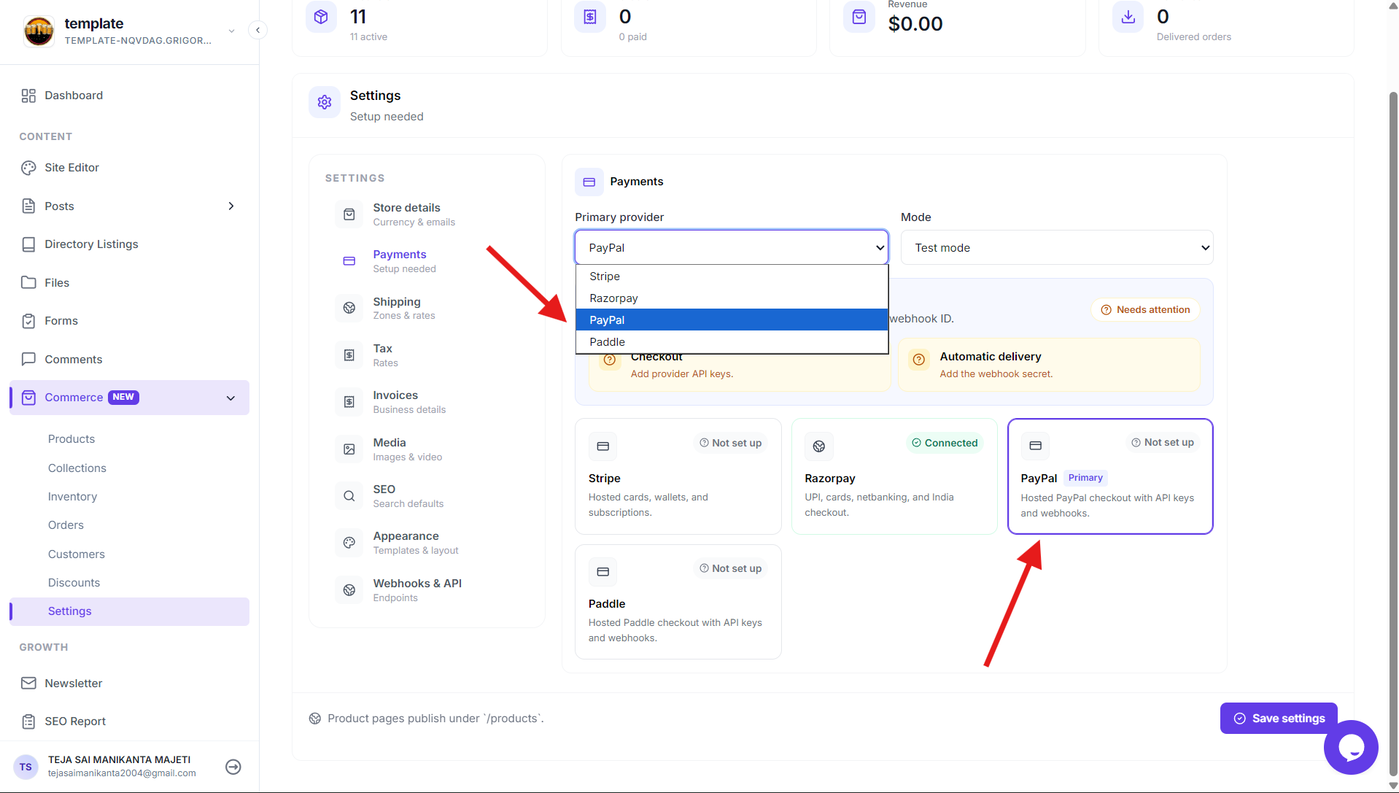This screenshot has height=793, width=1399.
Task: Click the Dashboard grid icon
Action: (28, 95)
